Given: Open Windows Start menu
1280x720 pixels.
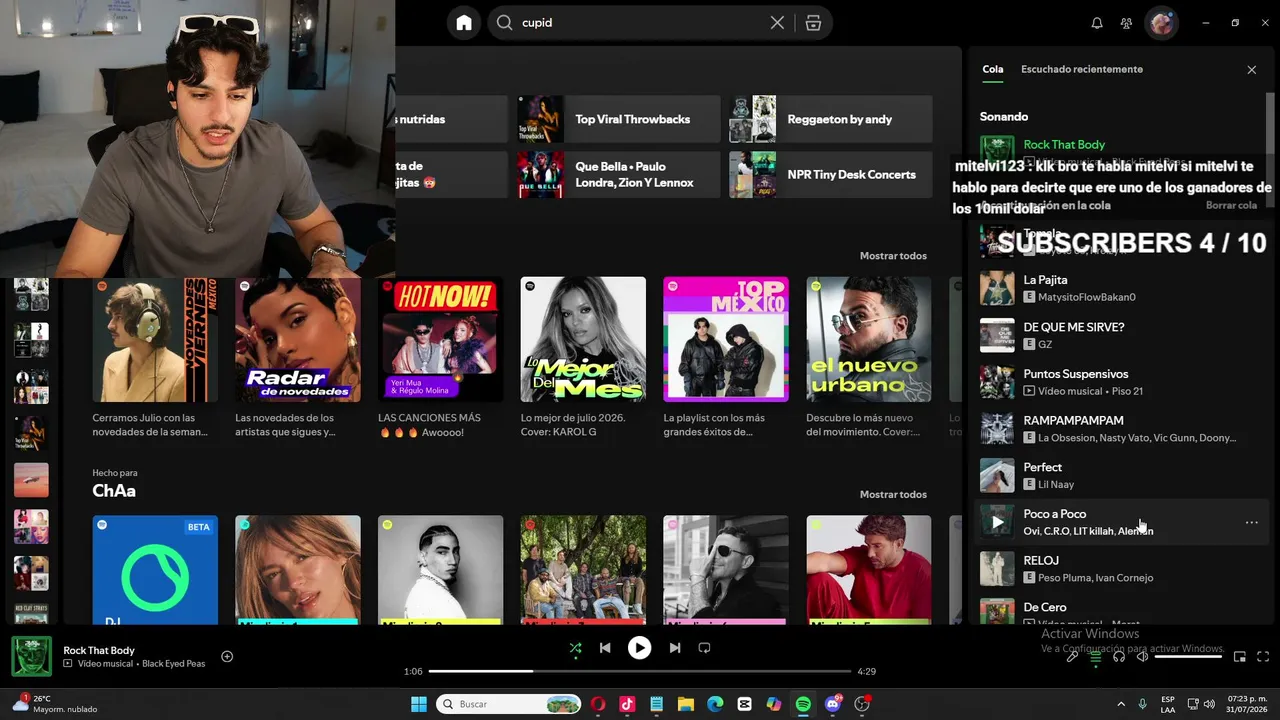Looking at the screenshot, I should [x=419, y=704].
